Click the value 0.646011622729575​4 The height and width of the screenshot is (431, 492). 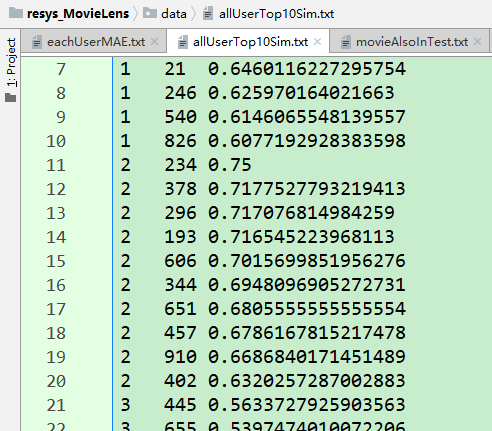[307, 69]
